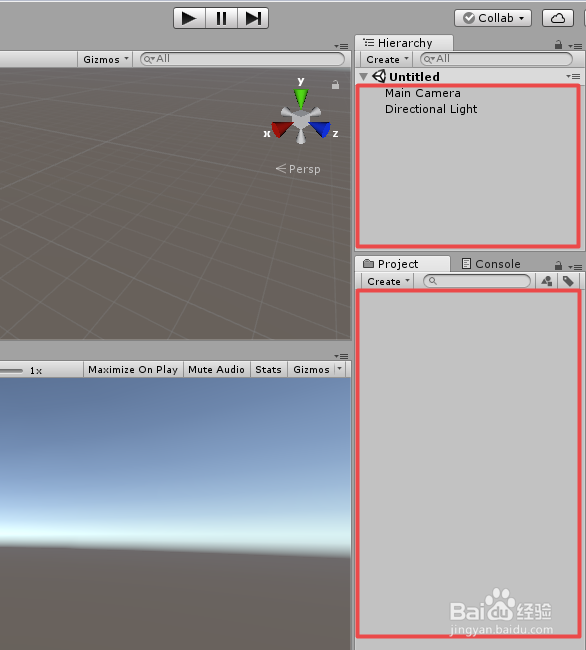Click the Search by Label tag icon

(568, 281)
